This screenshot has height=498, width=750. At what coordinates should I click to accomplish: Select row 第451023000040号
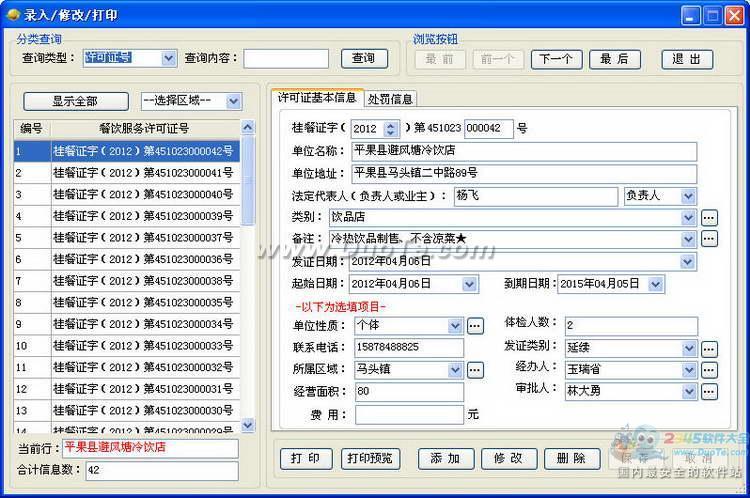coord(127,195)
